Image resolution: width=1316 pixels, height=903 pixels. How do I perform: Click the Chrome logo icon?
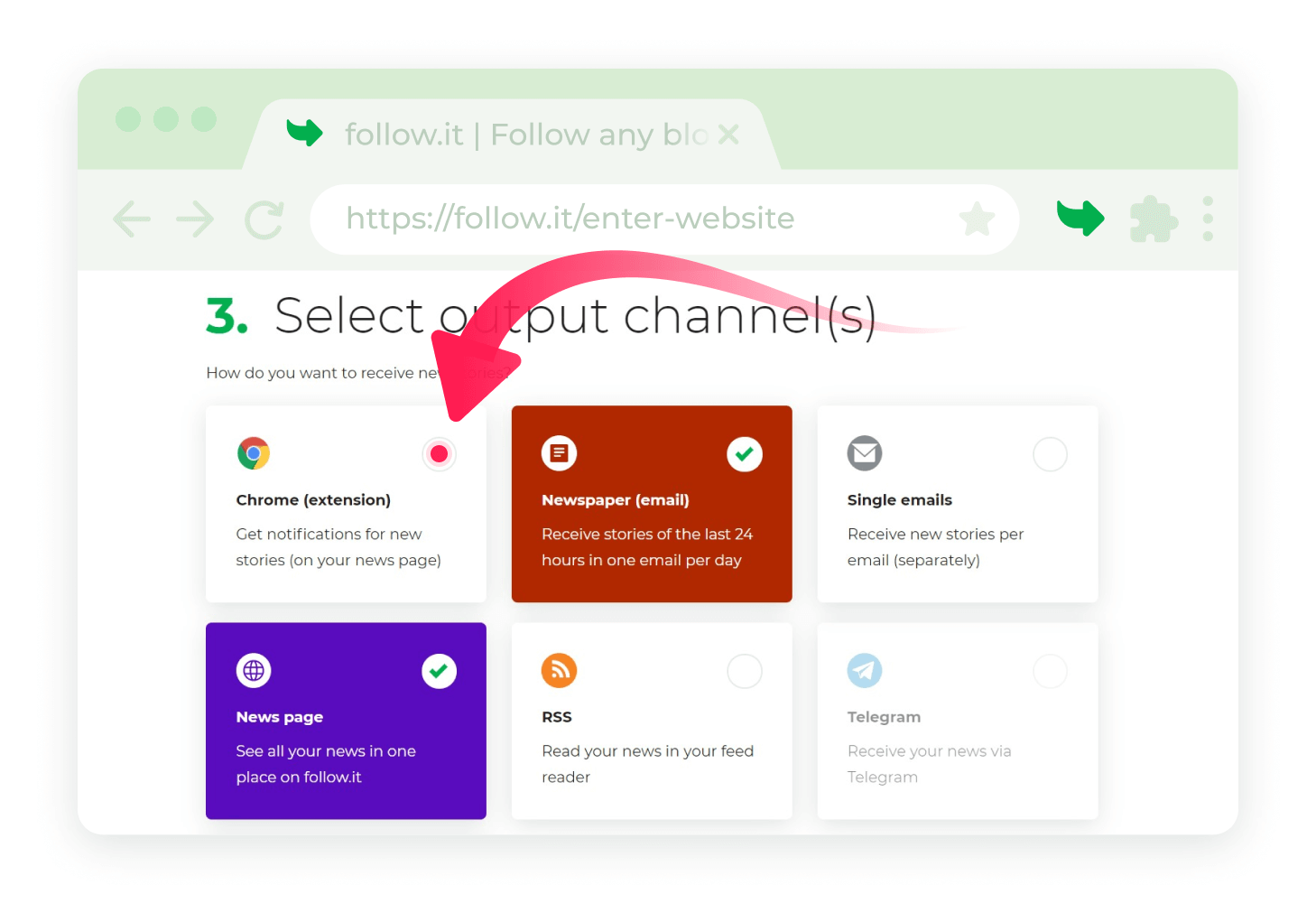click(254, 453)
